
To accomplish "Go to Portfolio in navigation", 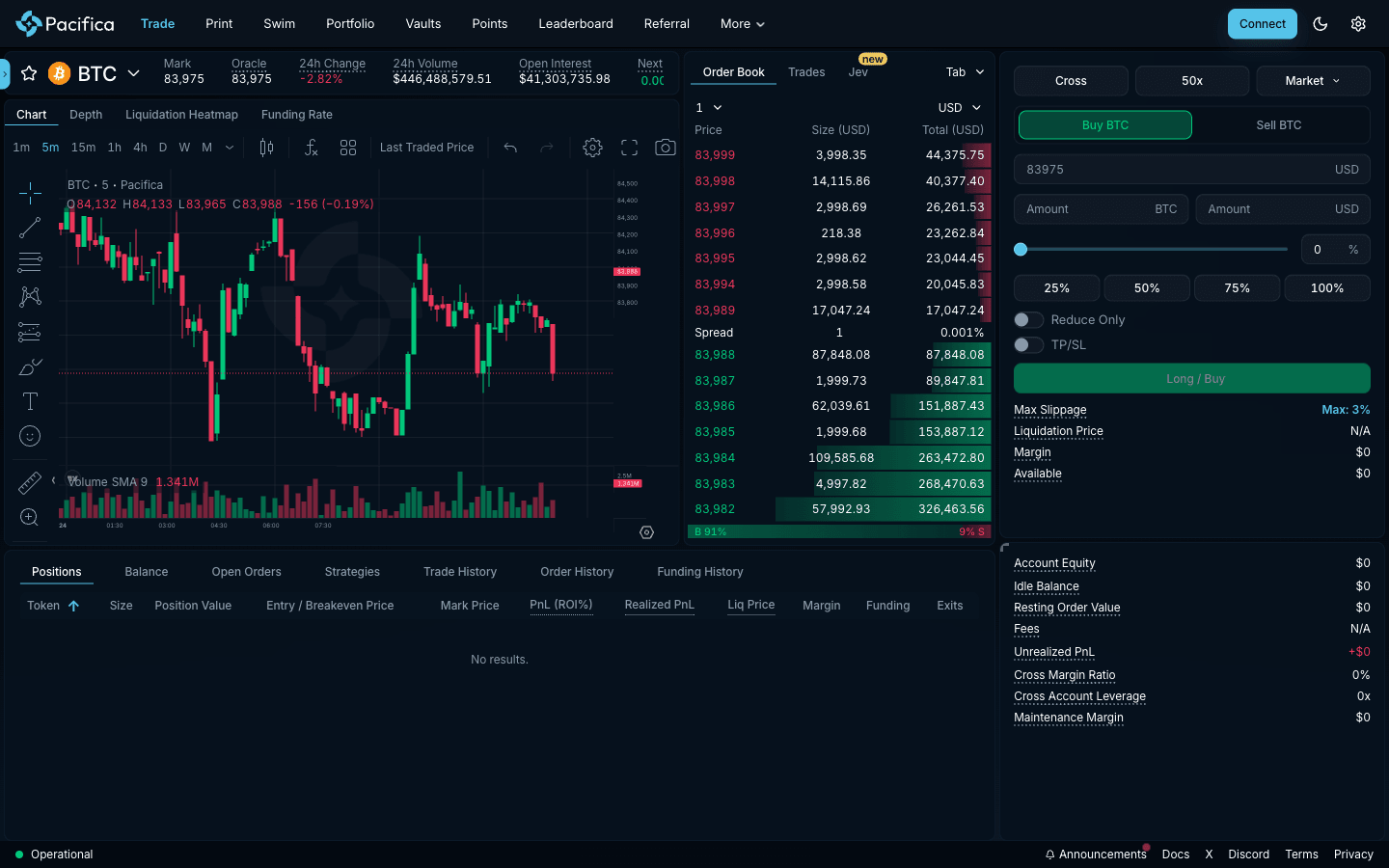I will [350, 24].
